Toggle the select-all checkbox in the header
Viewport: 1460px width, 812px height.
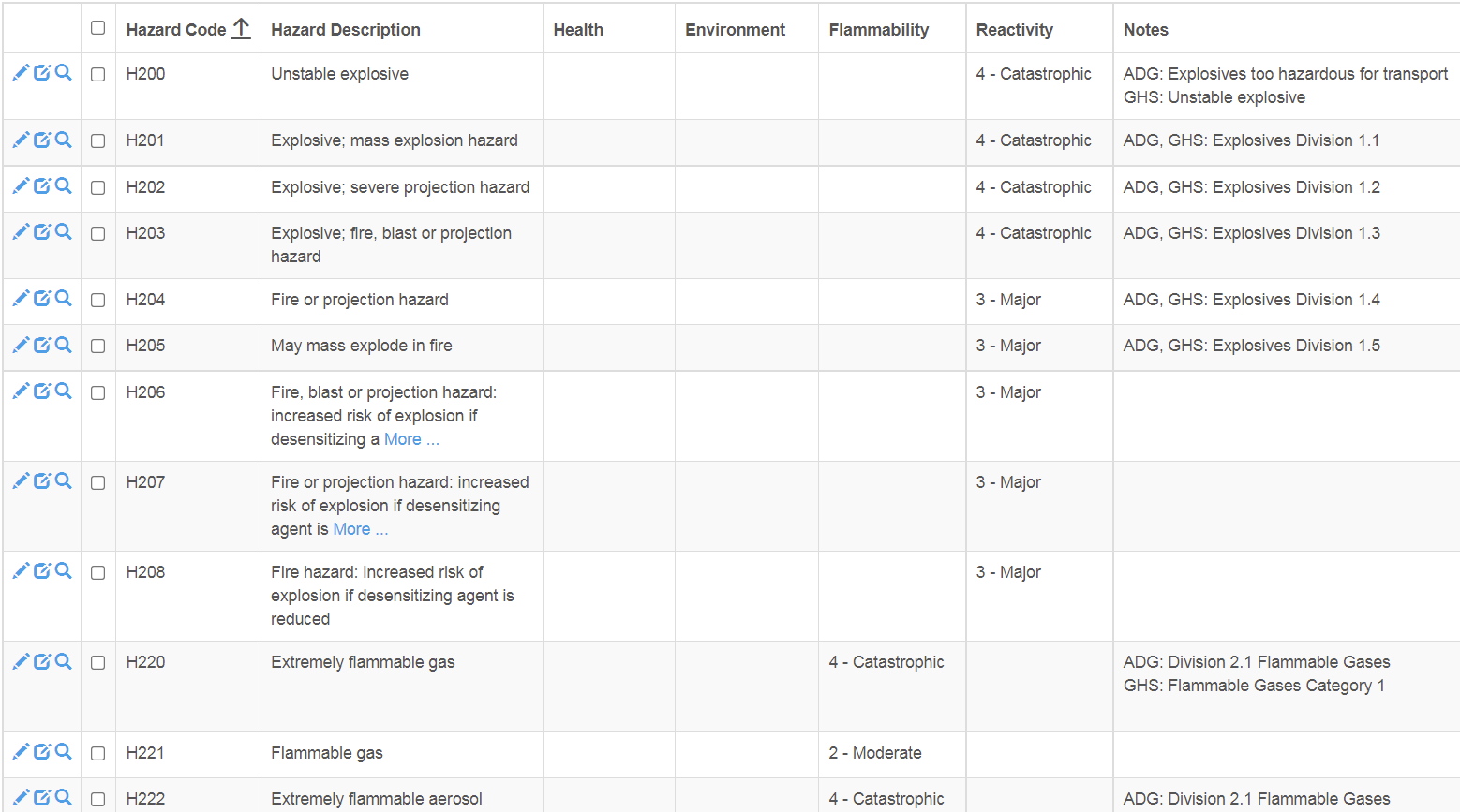coord(97,28)
